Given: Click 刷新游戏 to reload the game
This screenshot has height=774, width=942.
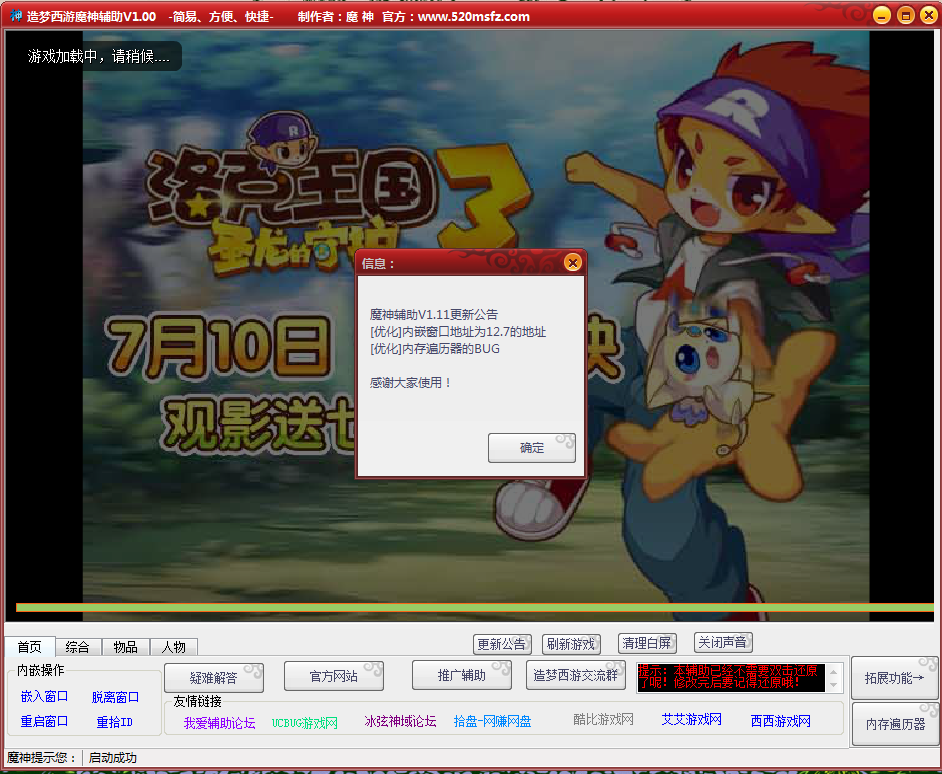Looking at the screenshot, I should point(571,644).
